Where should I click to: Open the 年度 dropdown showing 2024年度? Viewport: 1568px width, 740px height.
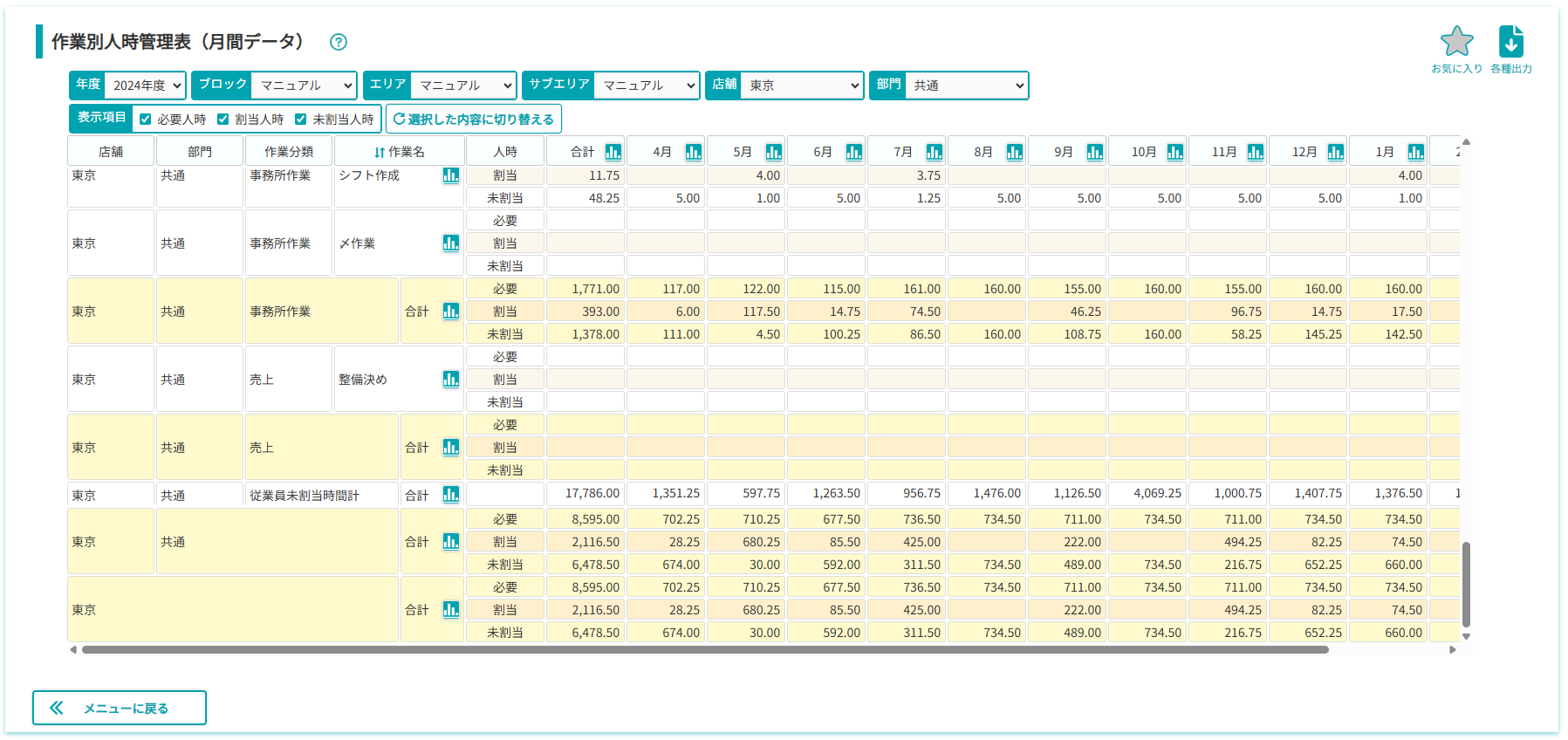coord(145,86)
